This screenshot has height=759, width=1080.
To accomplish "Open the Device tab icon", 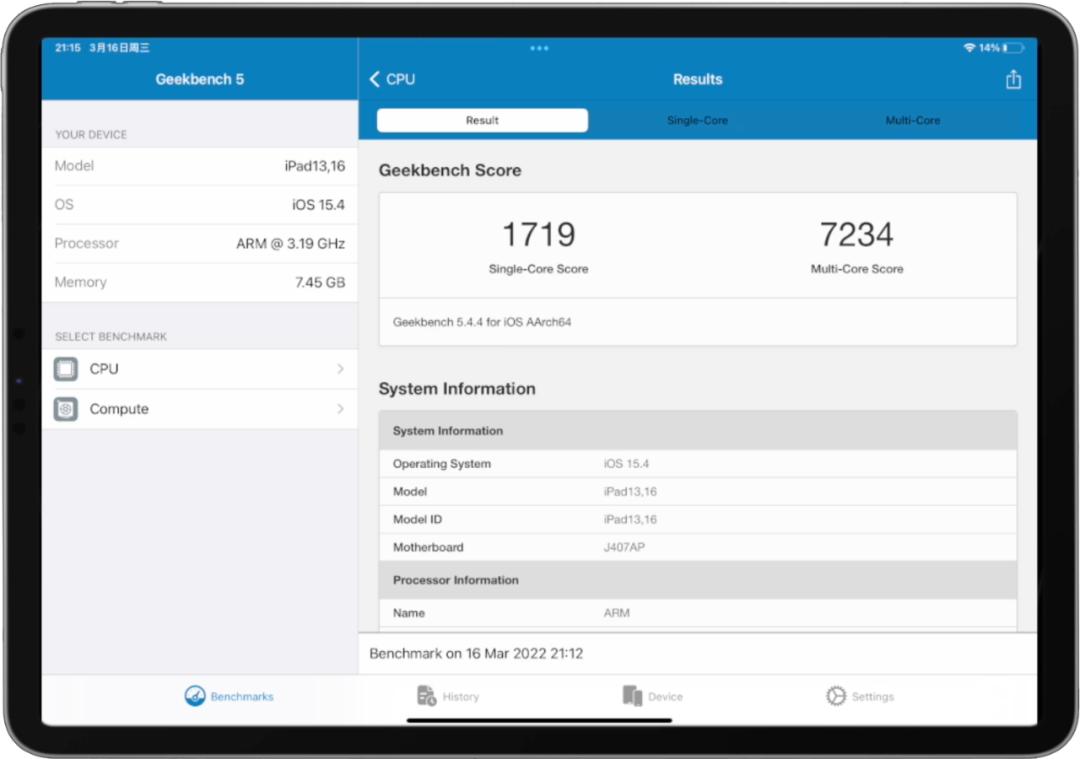I will pos(632,696).
